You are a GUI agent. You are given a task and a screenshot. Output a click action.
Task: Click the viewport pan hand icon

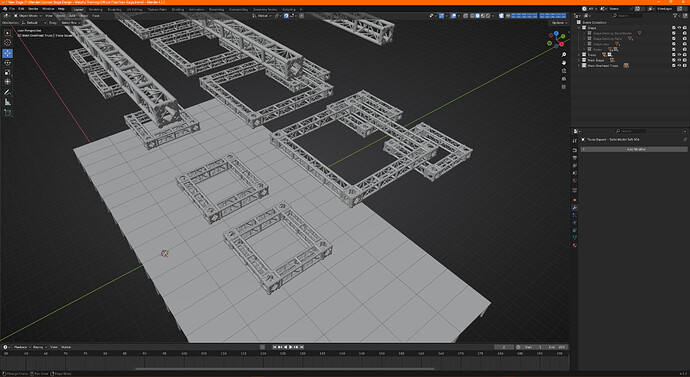tap(564, 63)
